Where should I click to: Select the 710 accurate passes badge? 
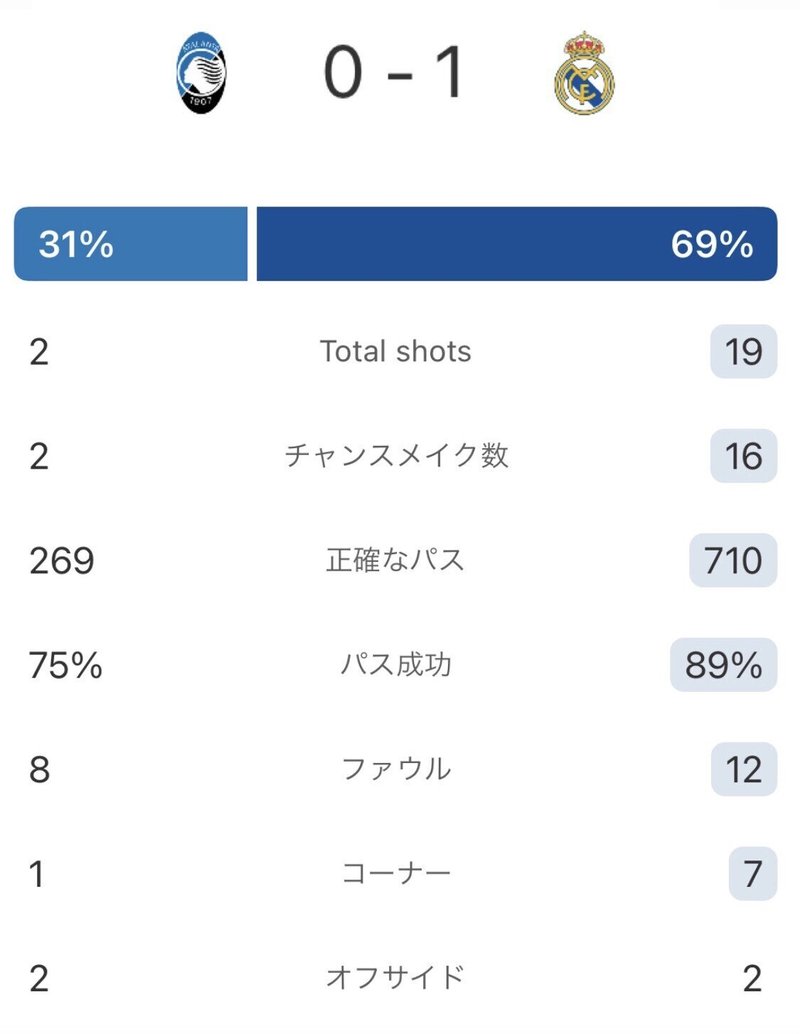pos(733,560)
